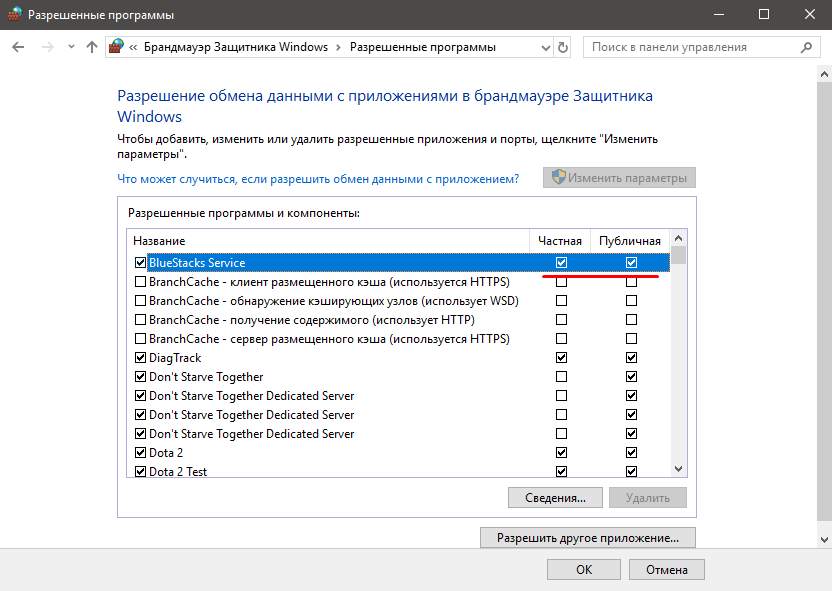Image resolution: width=832 pixels, height=591 pixels.
Task: Click the window title firewall icon
Action: (x=15, y=14)
